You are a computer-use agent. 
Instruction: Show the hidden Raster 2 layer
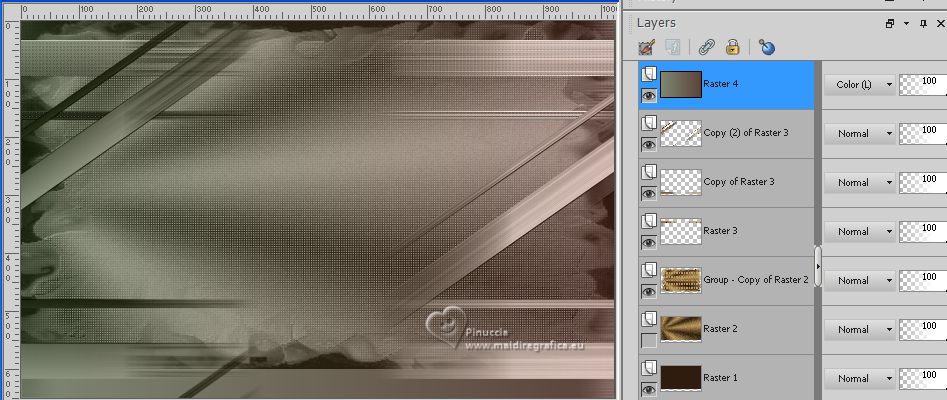649,341
